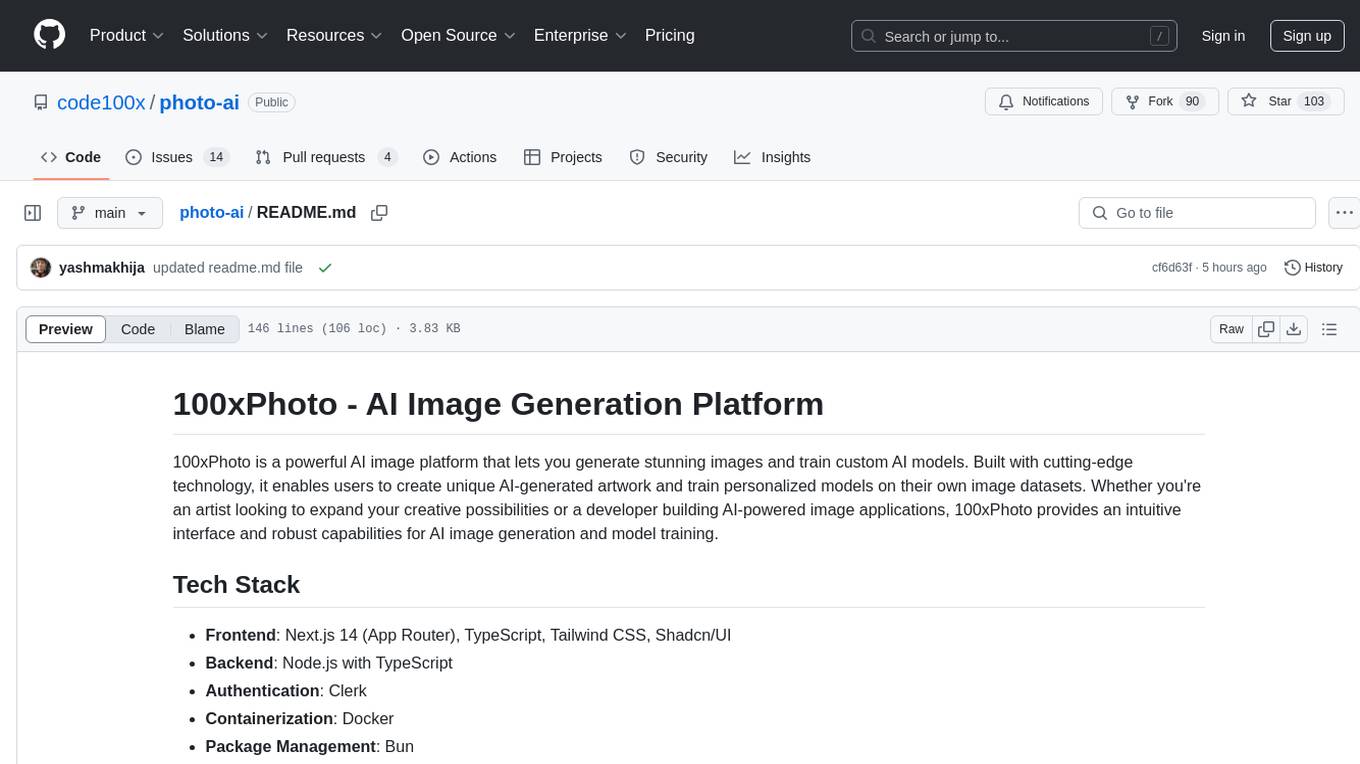
Task: Open the README outline list
Action: pos(1330,329)
